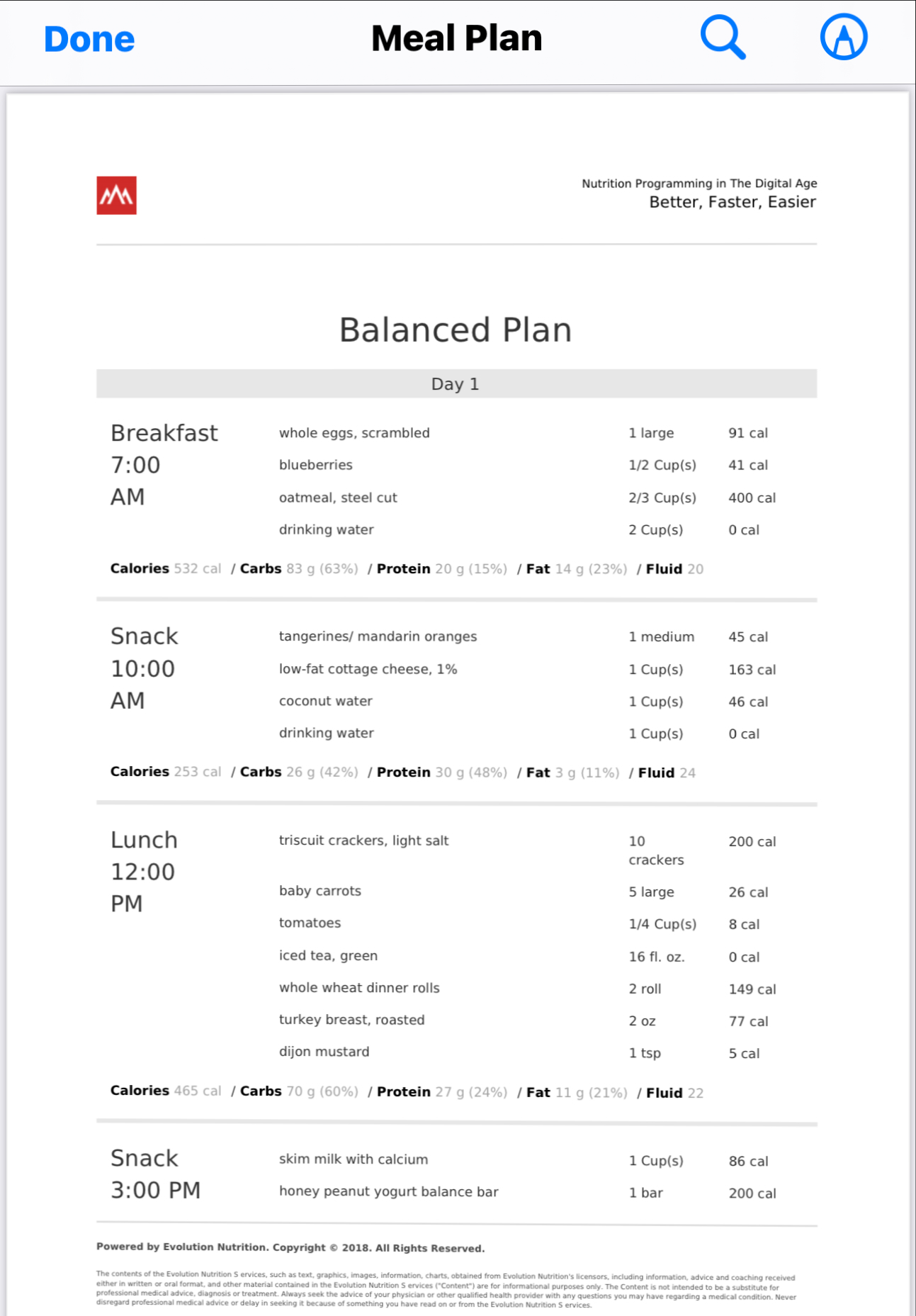
Task: Tap the magnifying glass to search the meal plan
Action: point(723,38)
